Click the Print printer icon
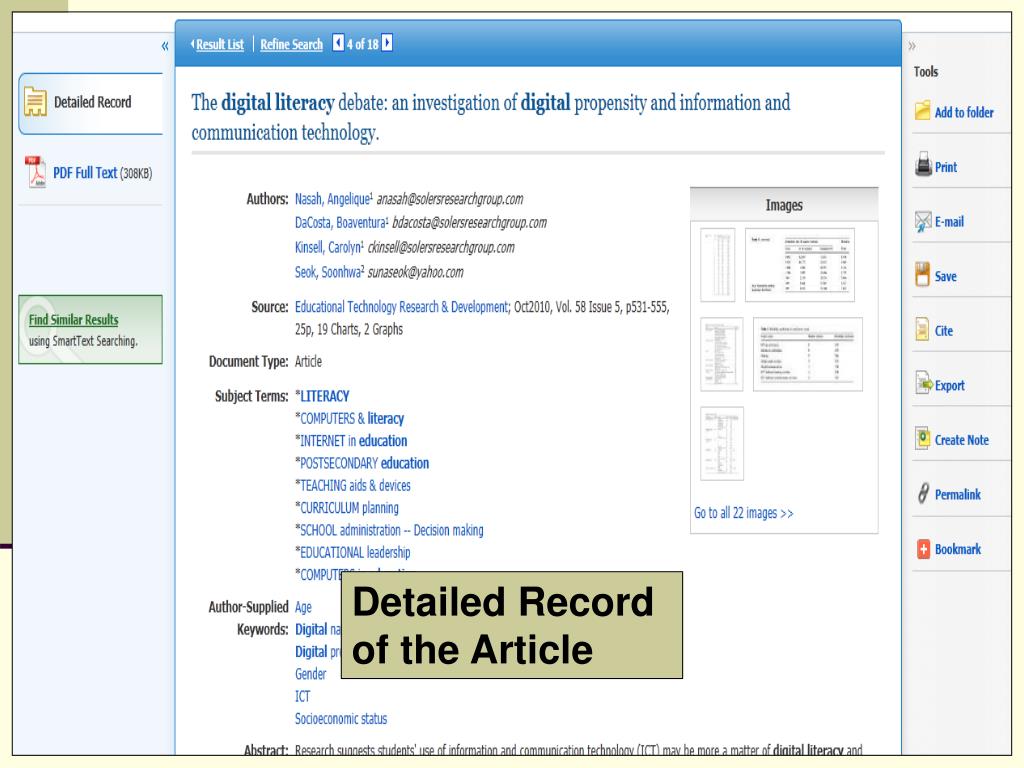 point(923,165)
